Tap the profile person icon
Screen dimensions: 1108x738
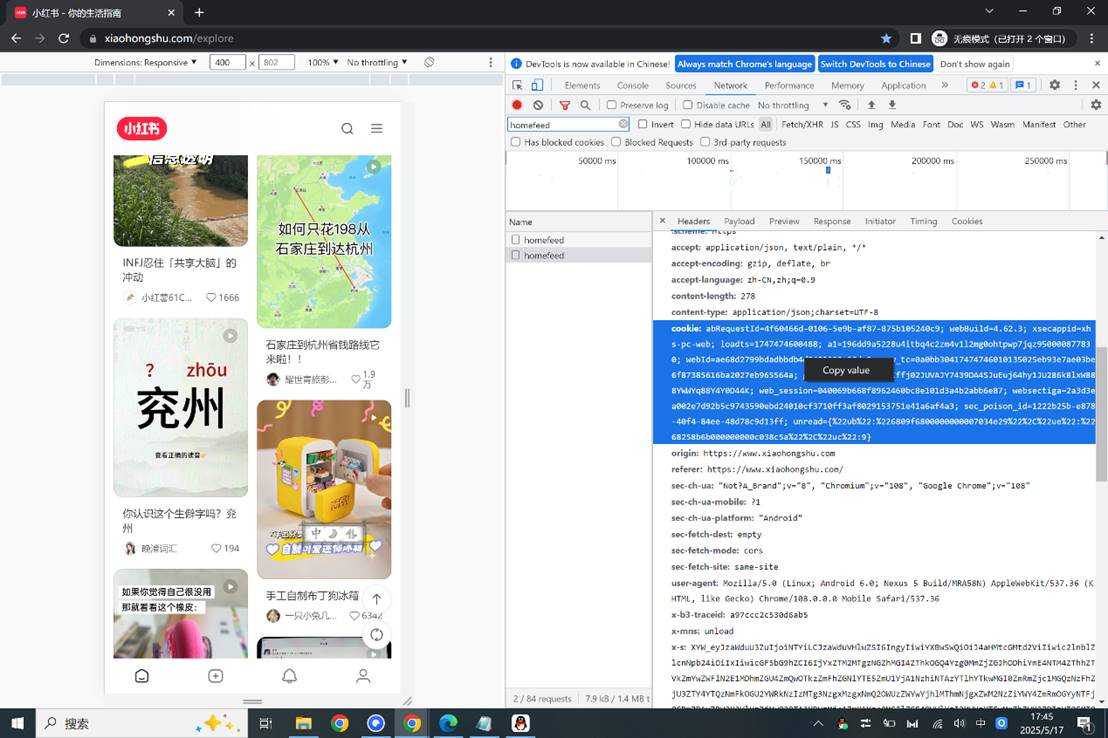tap(363, 676)
